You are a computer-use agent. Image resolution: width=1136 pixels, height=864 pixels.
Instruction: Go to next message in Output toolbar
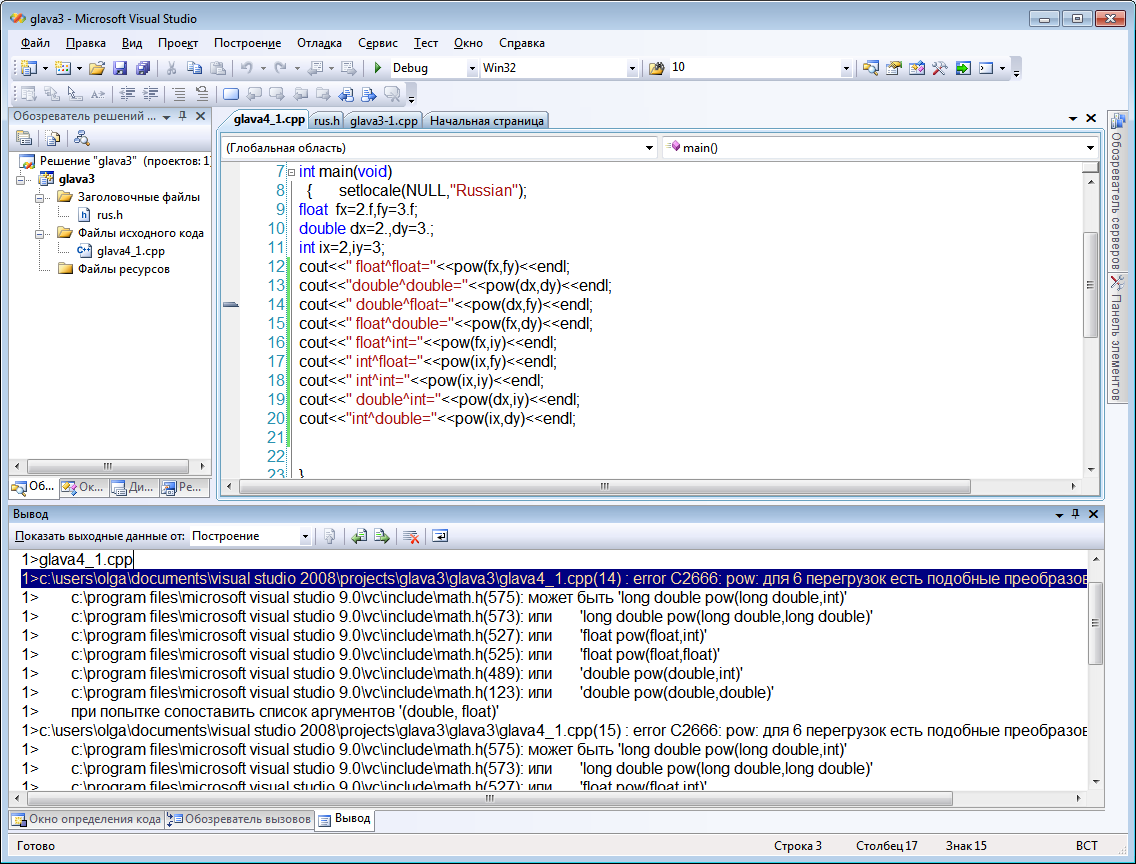pos(382,537)
